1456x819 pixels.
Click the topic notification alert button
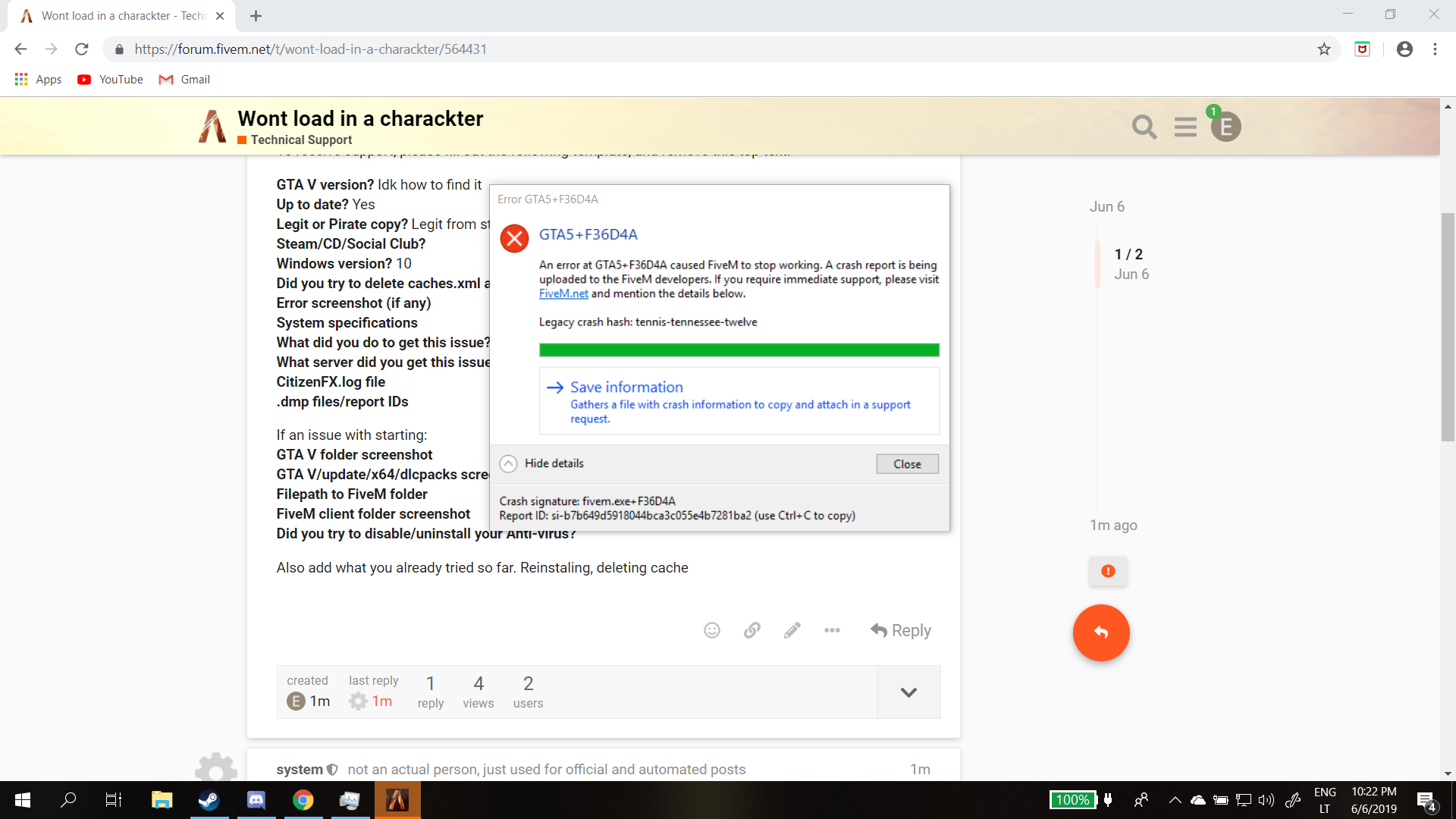[1108, 571]
